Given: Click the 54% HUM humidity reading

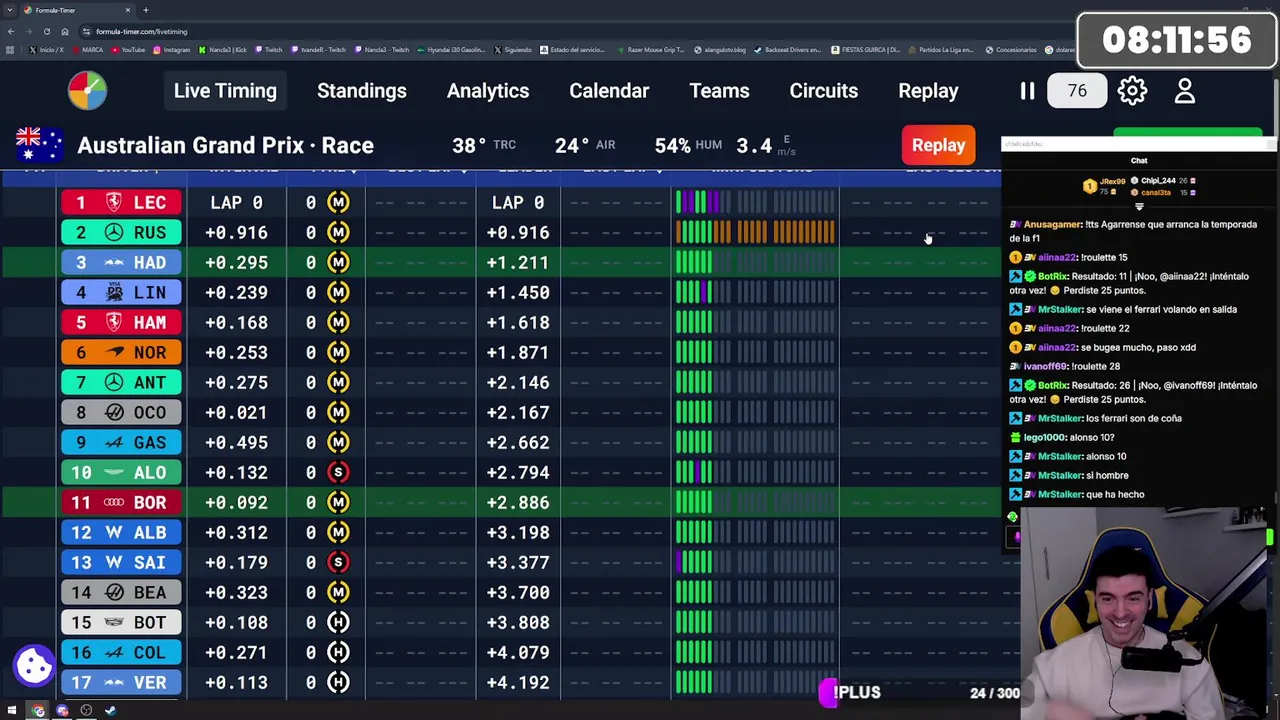Looking at the screenshot, I should [688, 145].
